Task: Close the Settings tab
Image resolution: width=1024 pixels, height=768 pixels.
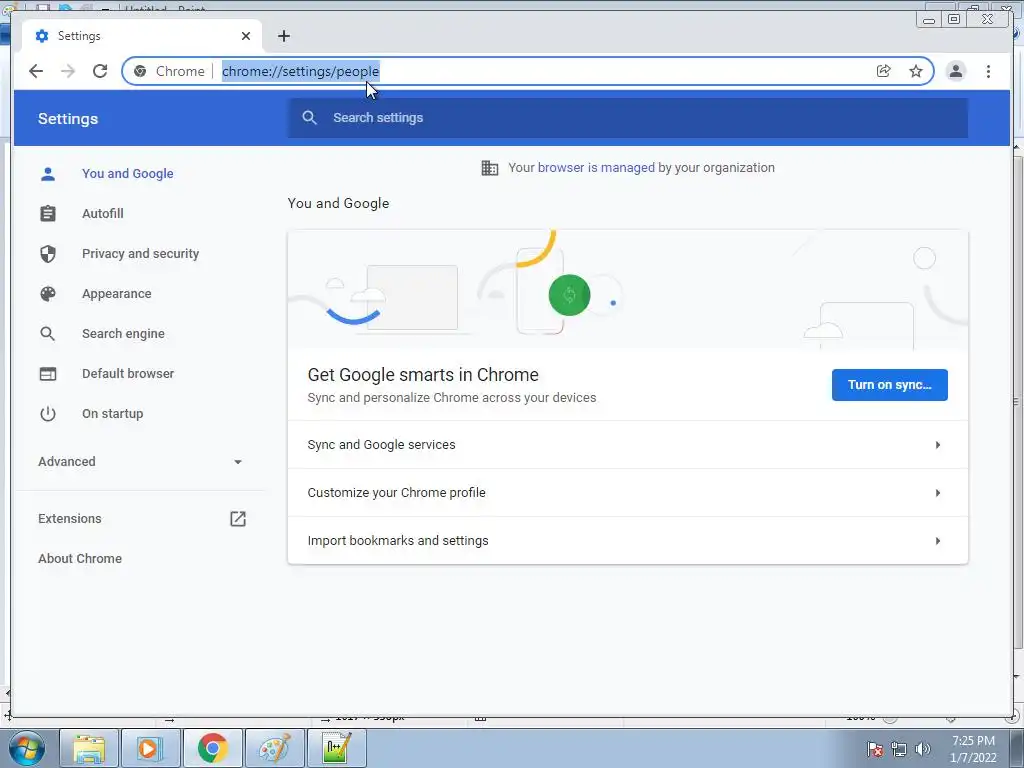Action: 246,36
